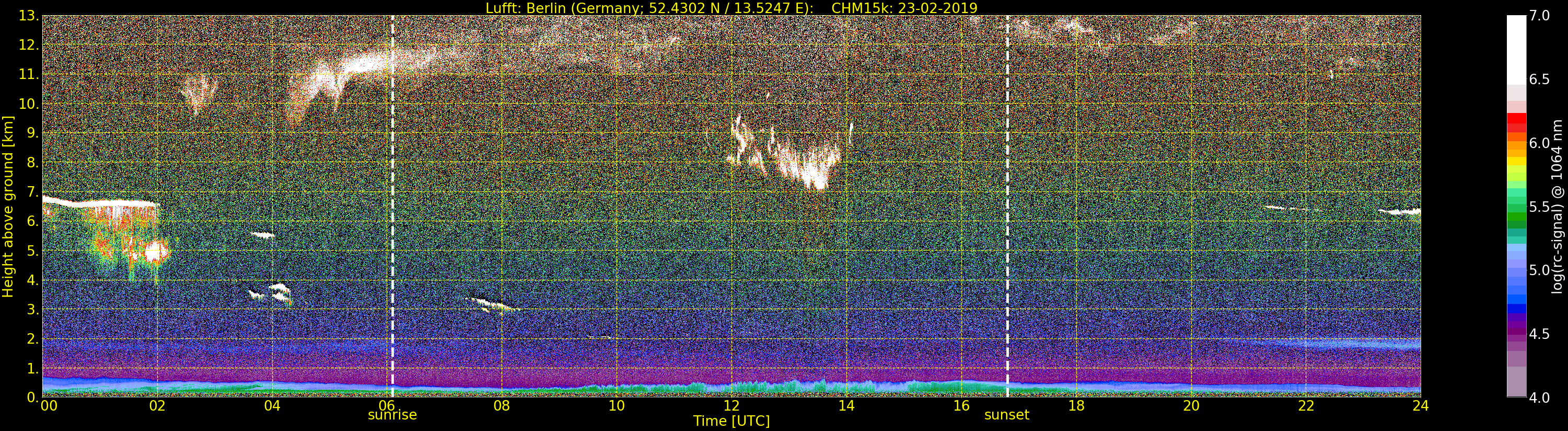Click the plot title naming Lufft Berlin CHM15k
Image resolution: width=1568 pixels, height=431 pixels.
tap(731, 8)
